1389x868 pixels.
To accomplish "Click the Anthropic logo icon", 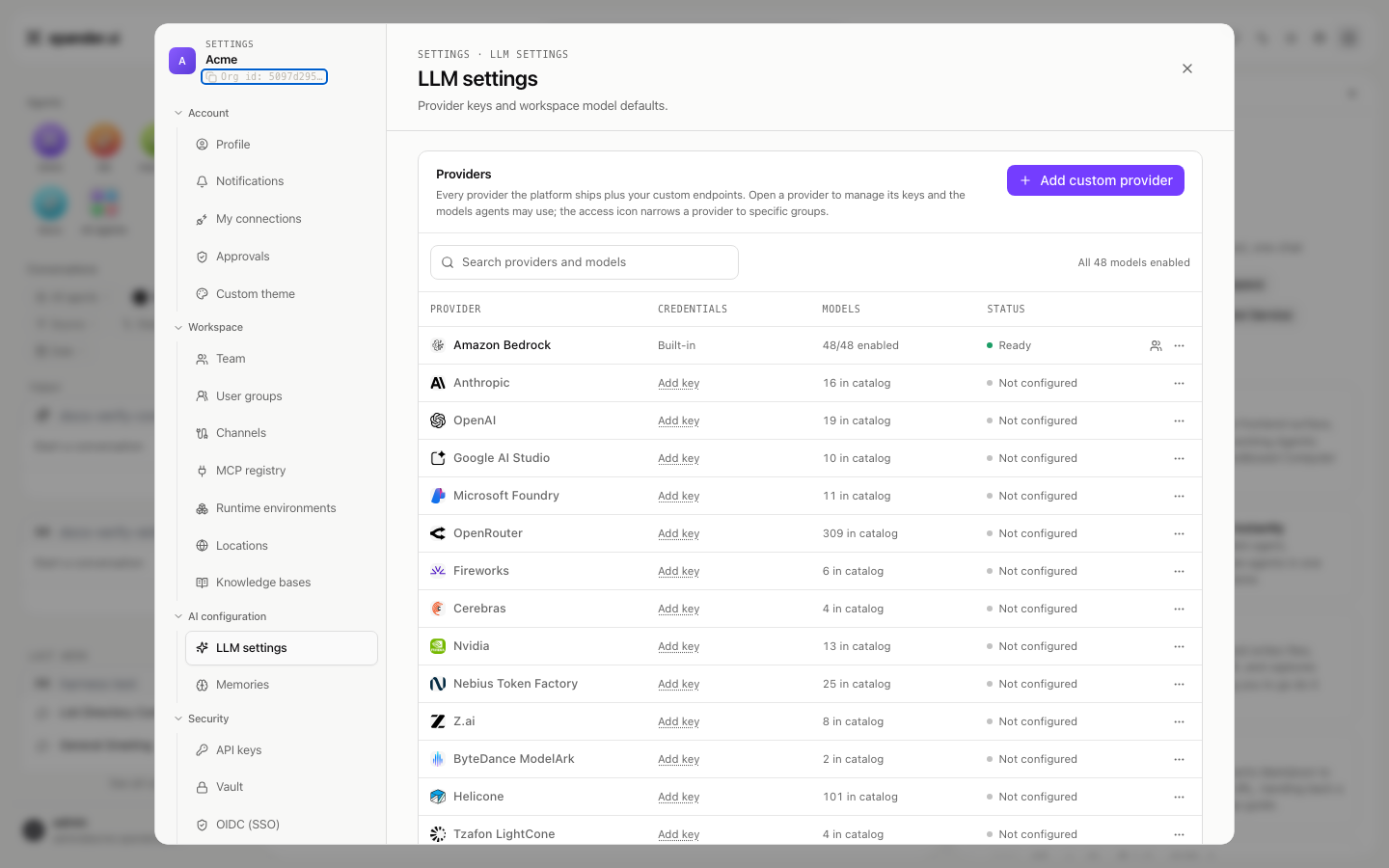I will pyautogui.click(x=438, y=383).
